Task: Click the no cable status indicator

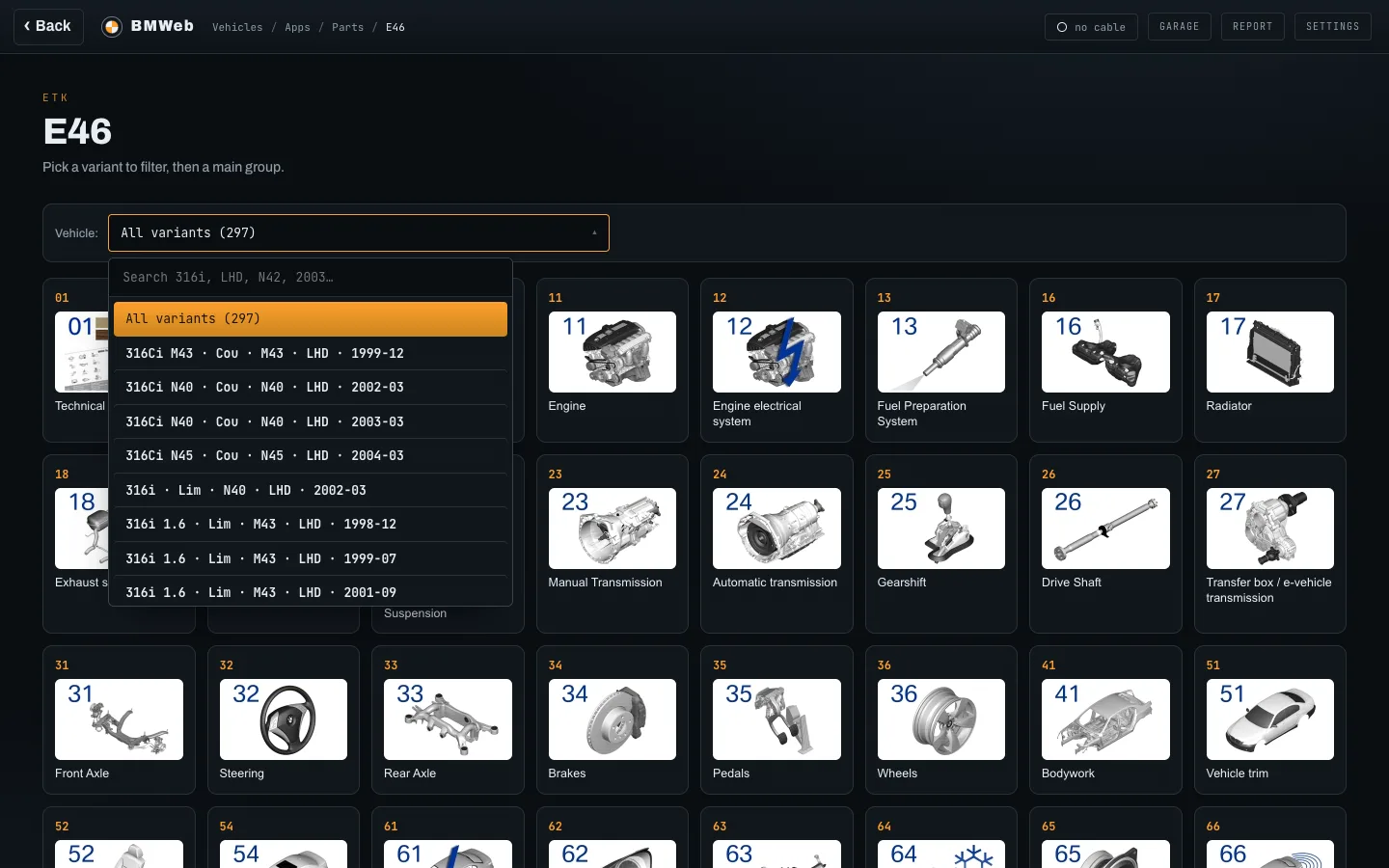Action: click(x=1091, y=27)
